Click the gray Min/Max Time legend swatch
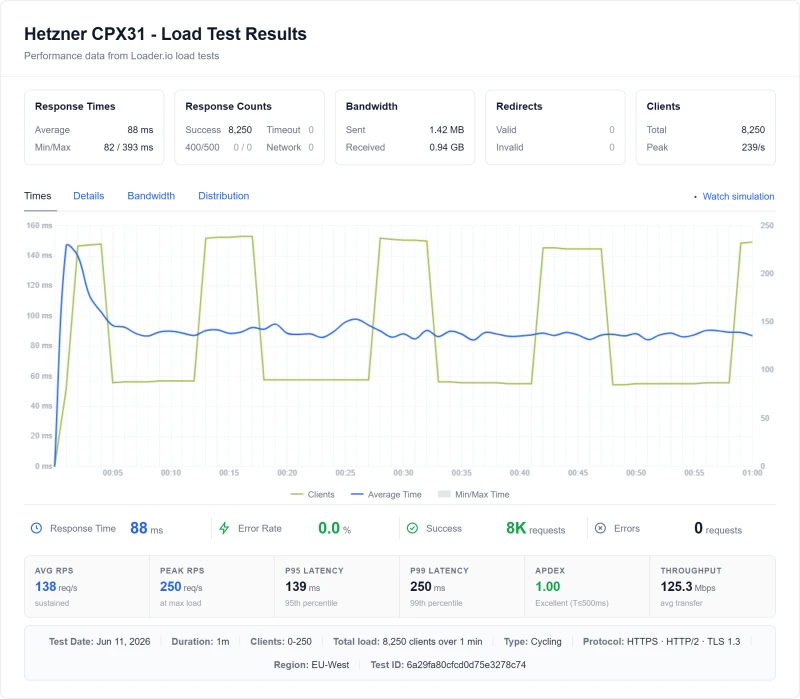 coord(444,494)
